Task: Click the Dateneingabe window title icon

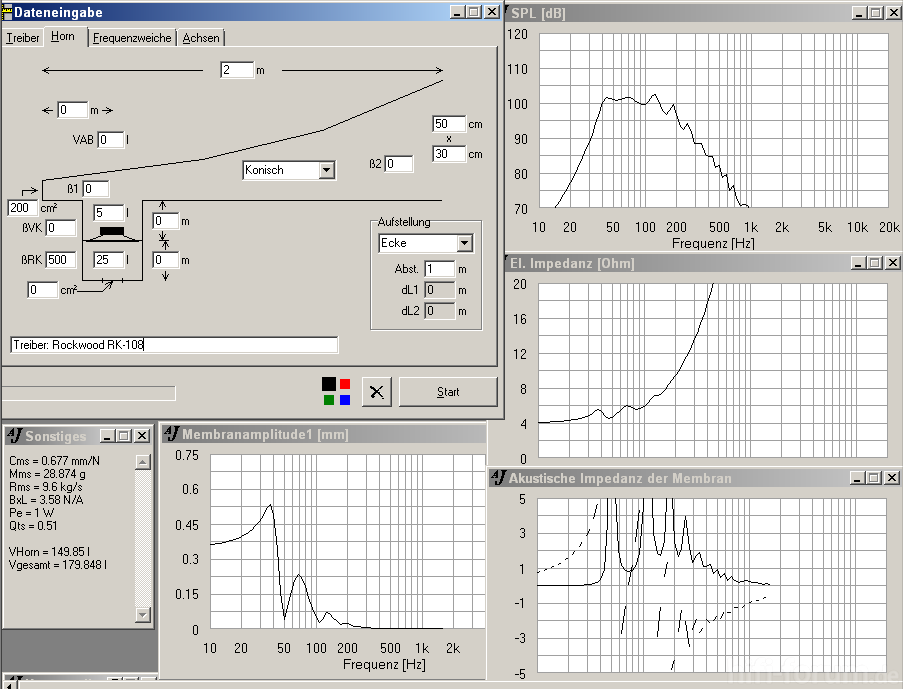Action: [x=7, y=12]
